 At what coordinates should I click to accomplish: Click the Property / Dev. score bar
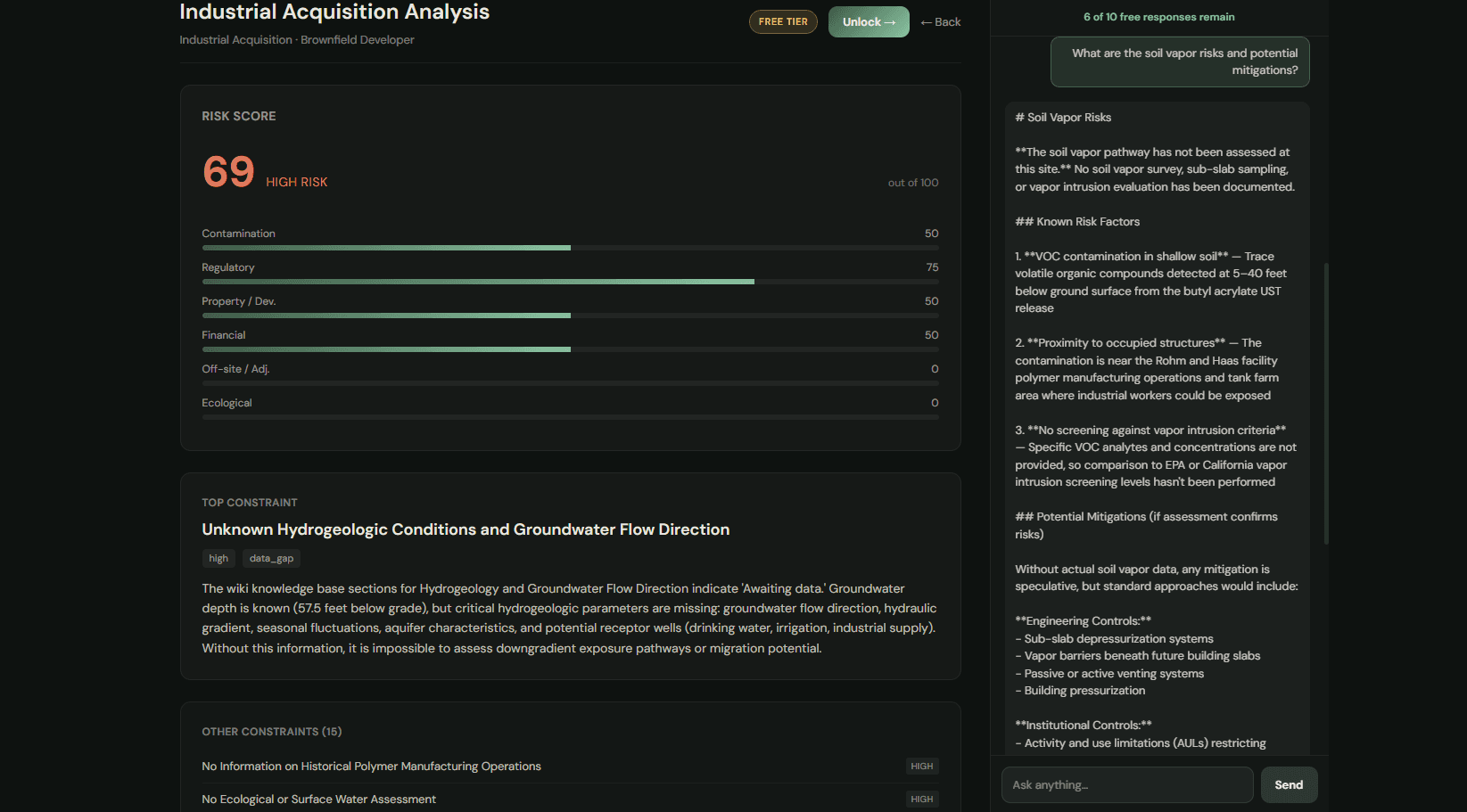[570, 316]
